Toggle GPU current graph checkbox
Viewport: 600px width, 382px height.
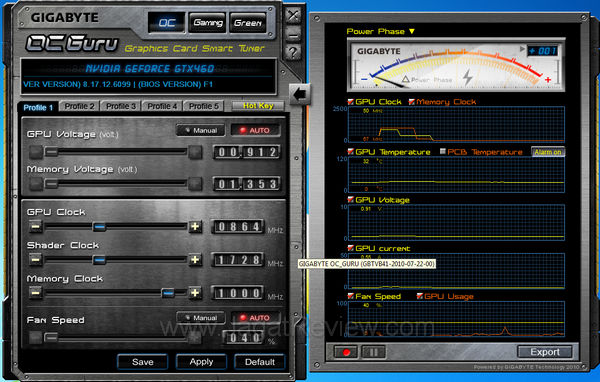coord(350,248)
